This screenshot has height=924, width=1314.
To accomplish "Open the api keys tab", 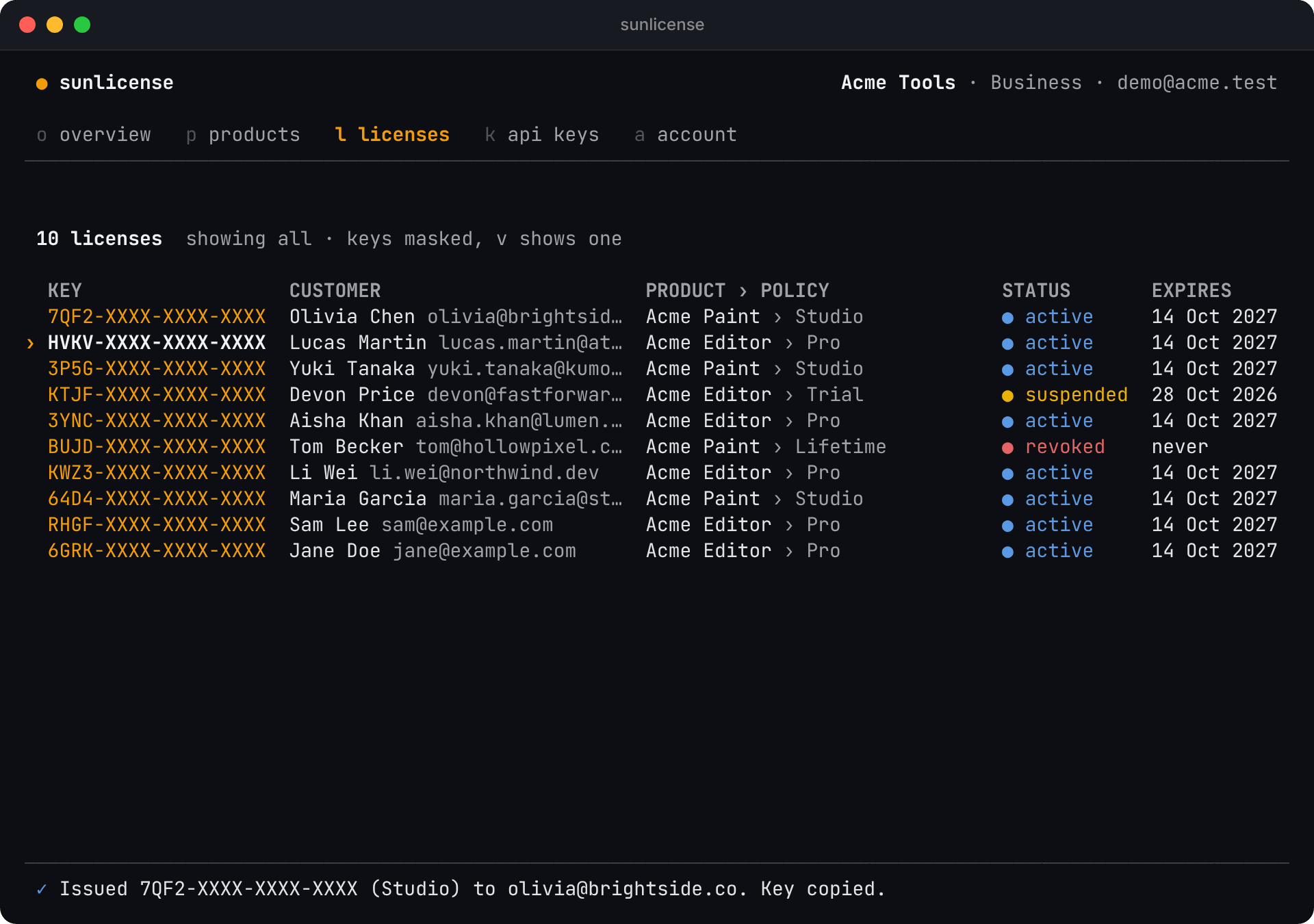I will tap(542, 135).
